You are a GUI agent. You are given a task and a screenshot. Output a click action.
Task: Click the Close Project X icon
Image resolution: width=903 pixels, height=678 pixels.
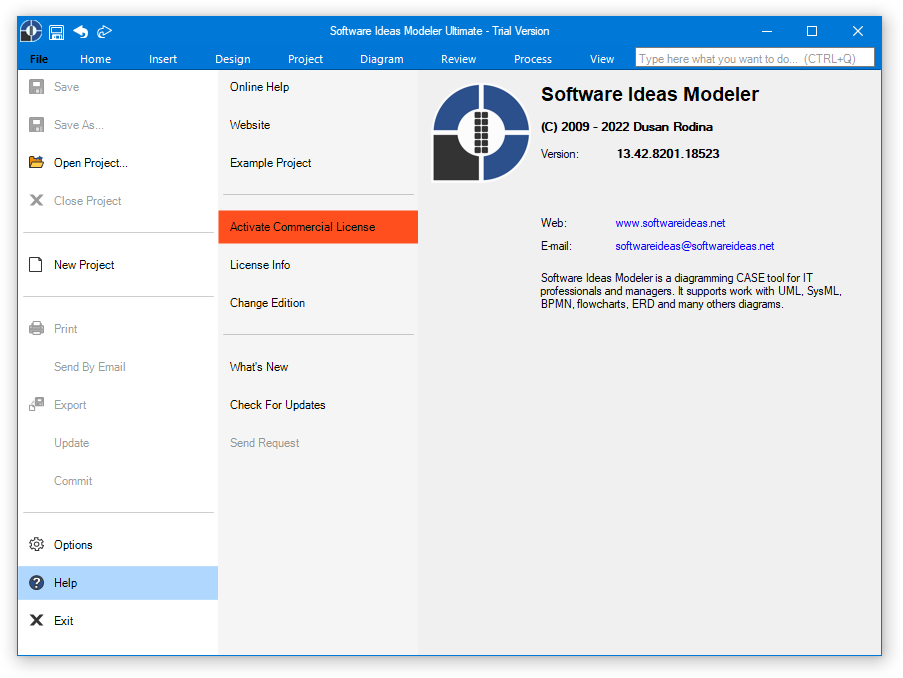coord(36,200)
